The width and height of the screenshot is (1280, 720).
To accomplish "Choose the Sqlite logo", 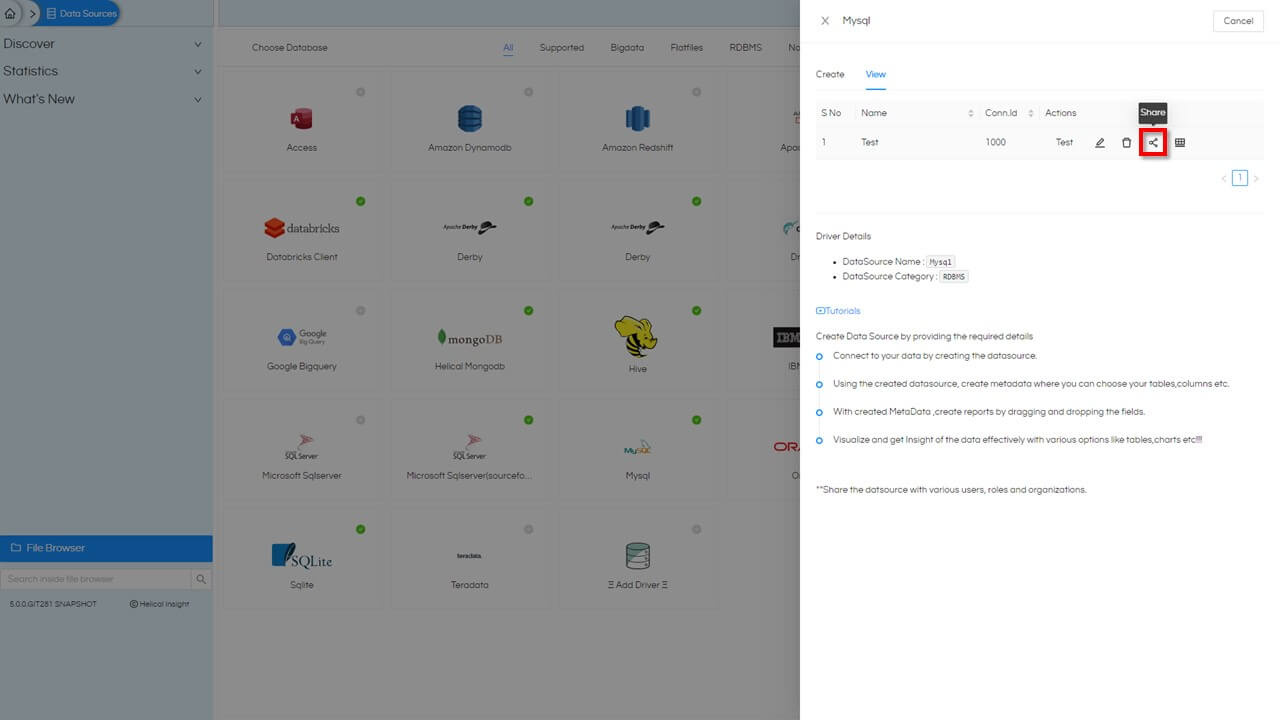I will [301, 556].
